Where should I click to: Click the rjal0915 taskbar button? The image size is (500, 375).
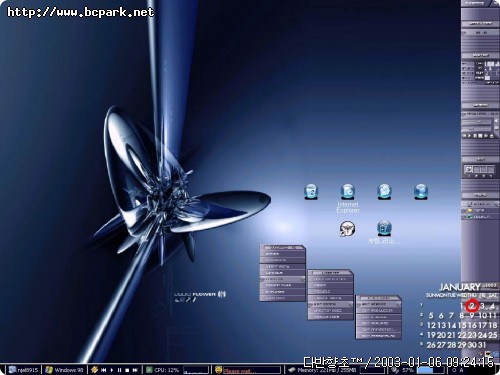click(24, 370)
